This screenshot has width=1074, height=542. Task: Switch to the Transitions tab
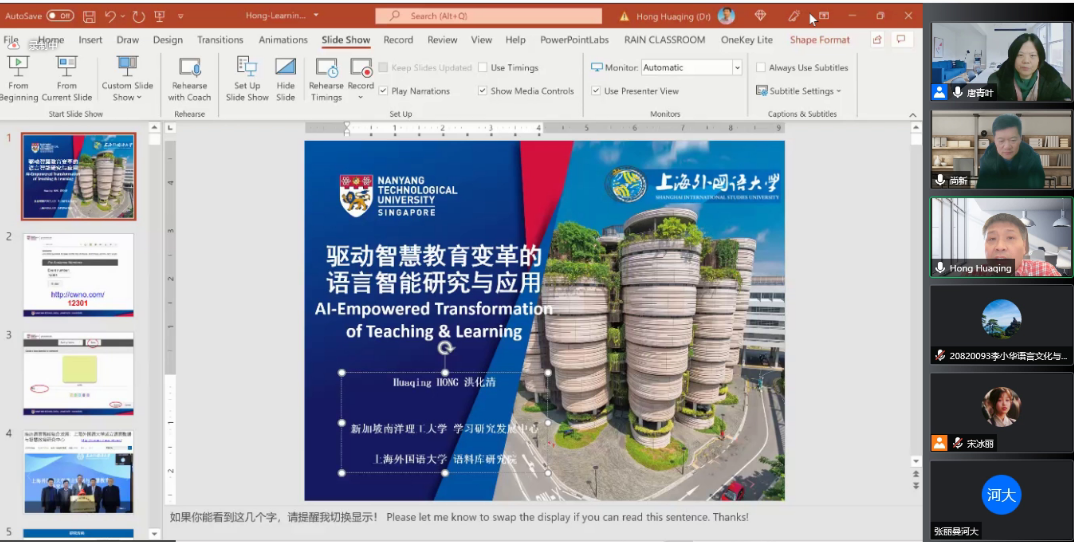coord(220,40)
